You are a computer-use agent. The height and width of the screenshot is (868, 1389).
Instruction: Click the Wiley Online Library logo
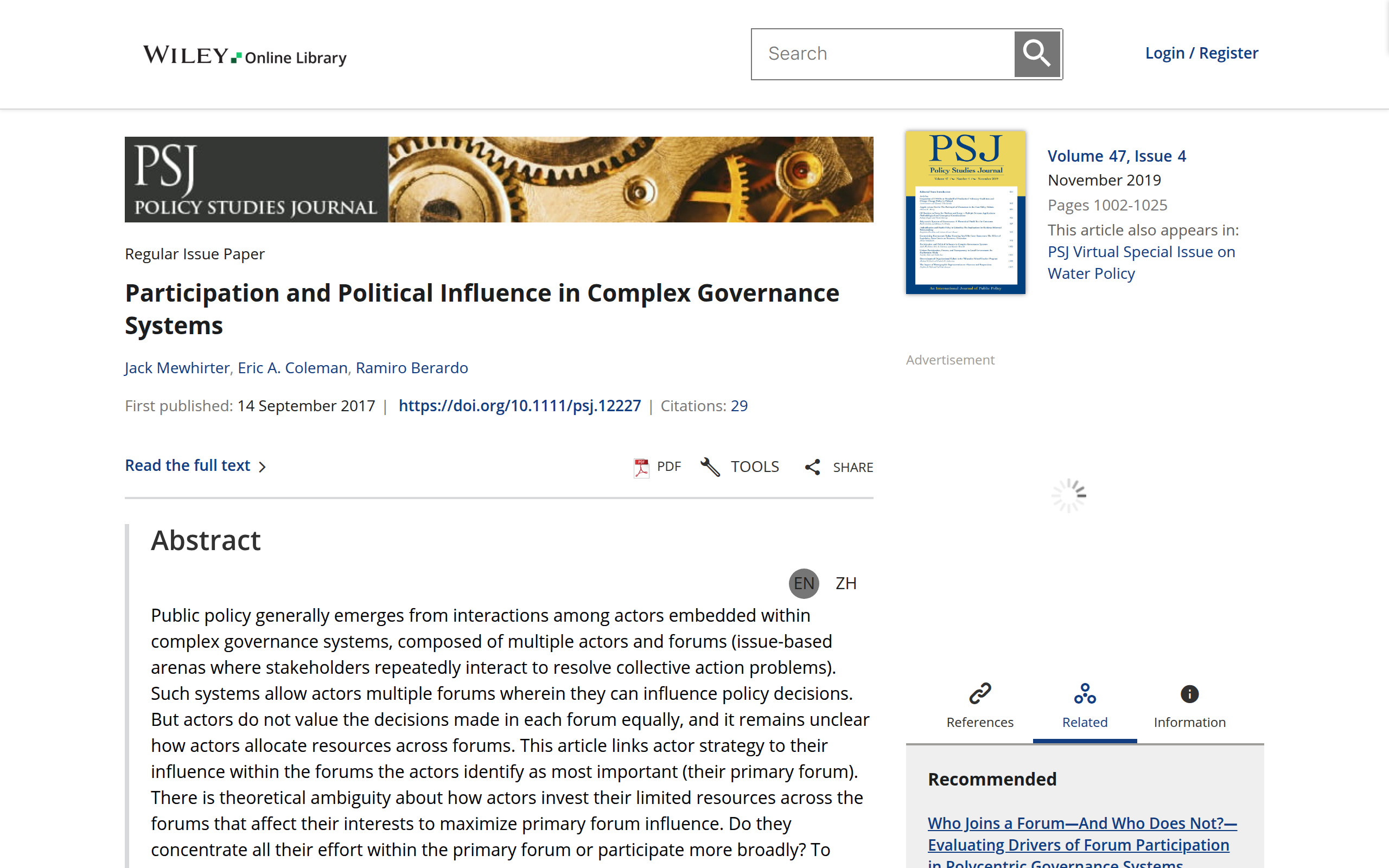coord(245,56)
